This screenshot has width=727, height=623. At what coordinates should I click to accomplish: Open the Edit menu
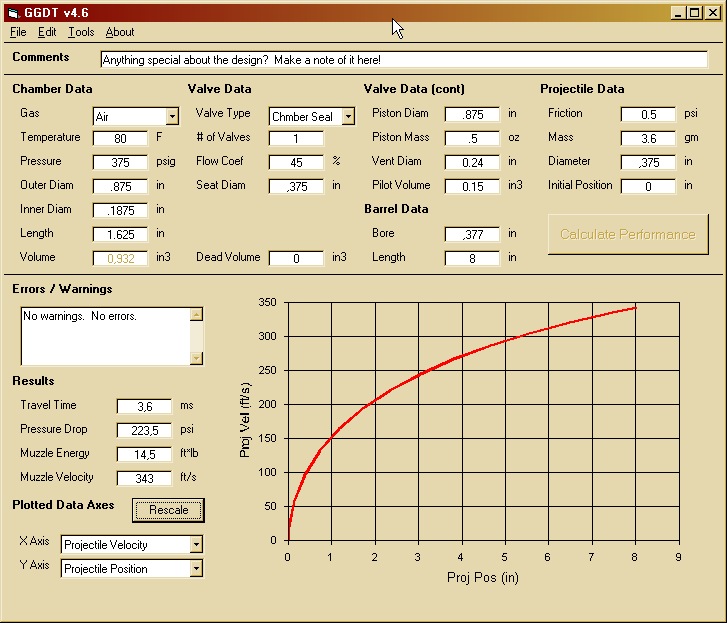pos(47,32)
